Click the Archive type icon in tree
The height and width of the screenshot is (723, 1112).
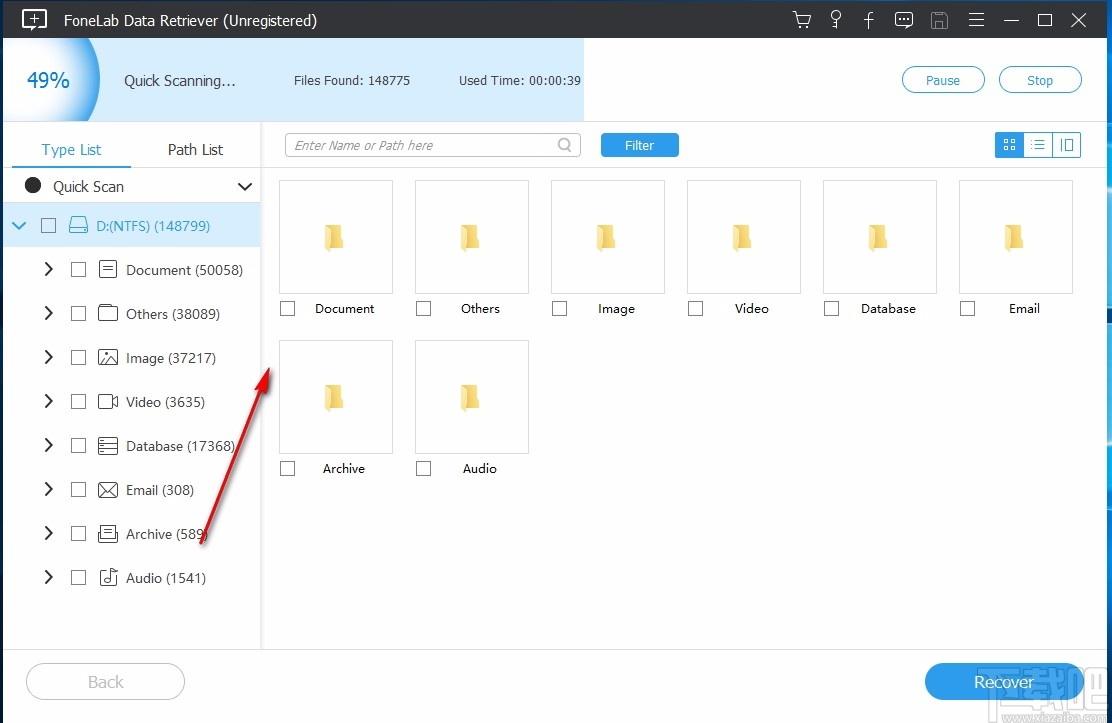pyautogui.click(x=108, y=534)
